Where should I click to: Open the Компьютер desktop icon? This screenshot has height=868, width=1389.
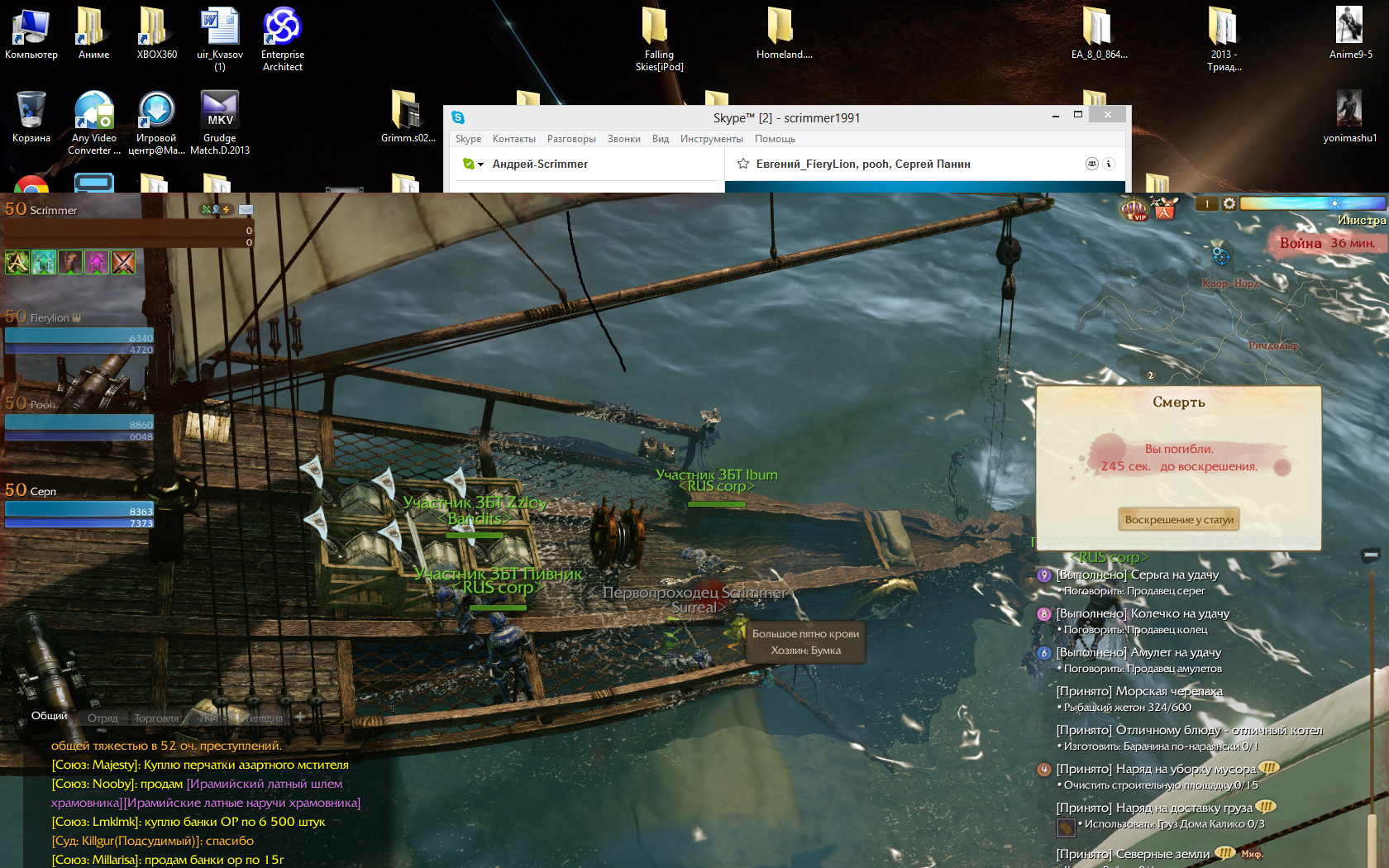pyautogui.click(x=31, y=34)
